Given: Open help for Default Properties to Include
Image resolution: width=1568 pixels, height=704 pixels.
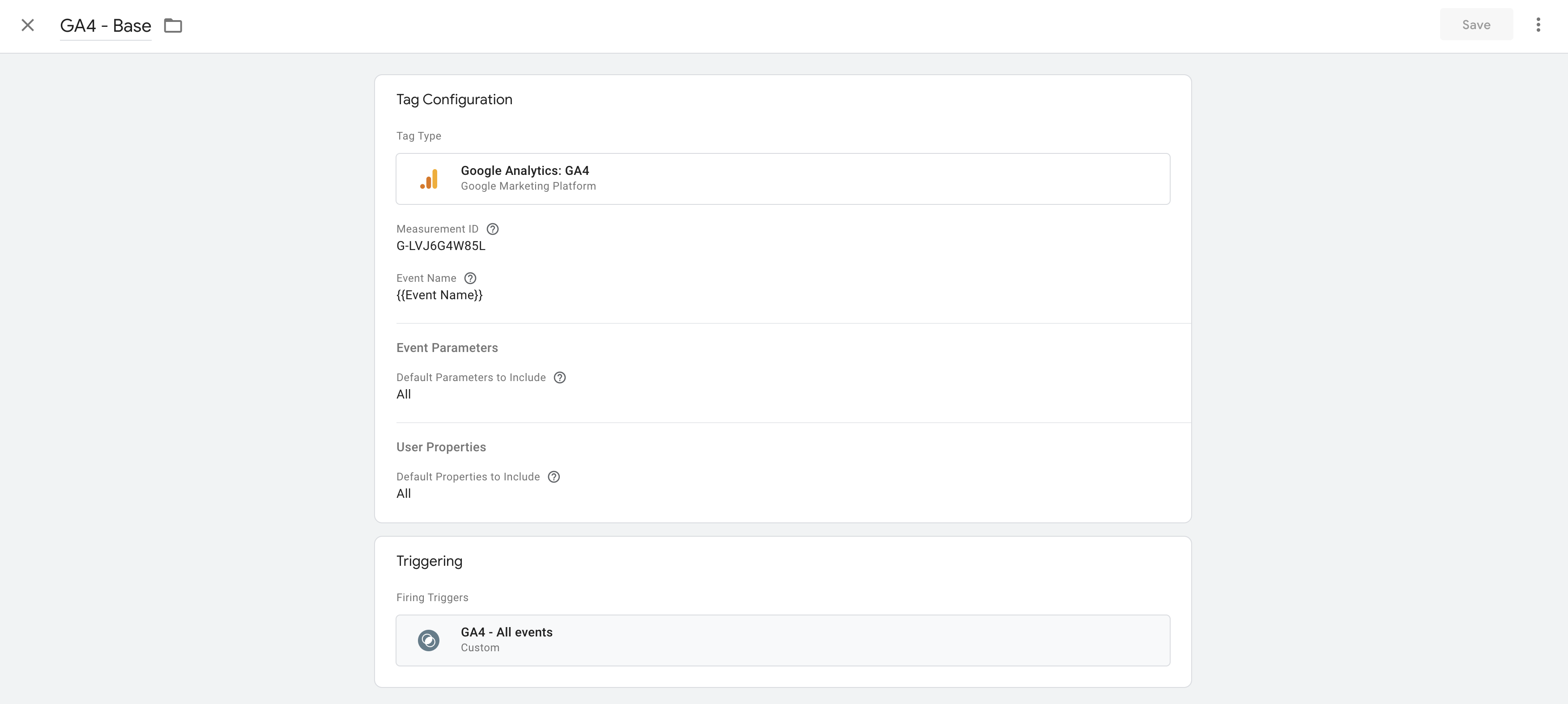Looking at the screenshot, I should coord(553,476).
